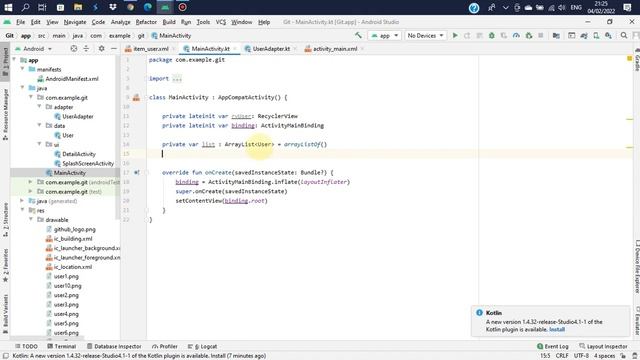
Task: Click the project panel settings gear icon
Action: click(x=101, y=49)
